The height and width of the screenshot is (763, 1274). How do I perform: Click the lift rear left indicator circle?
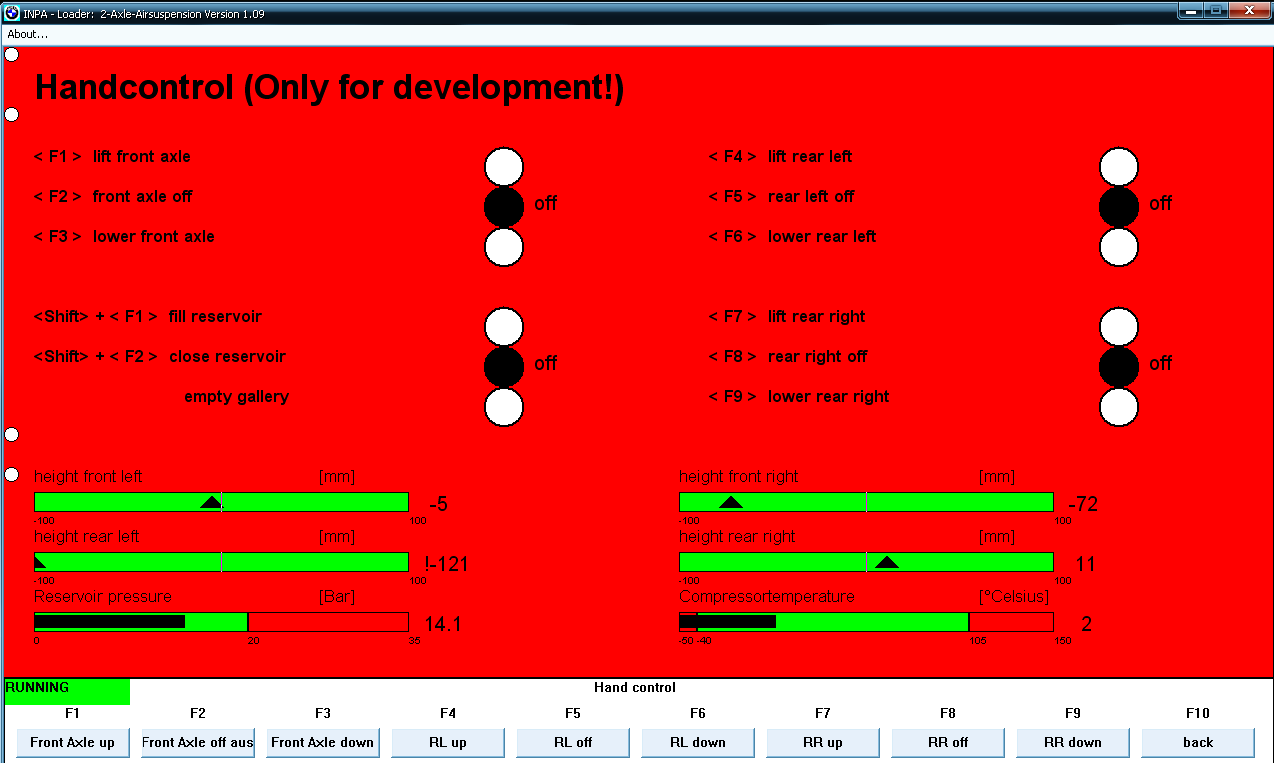pos(1119,167)
